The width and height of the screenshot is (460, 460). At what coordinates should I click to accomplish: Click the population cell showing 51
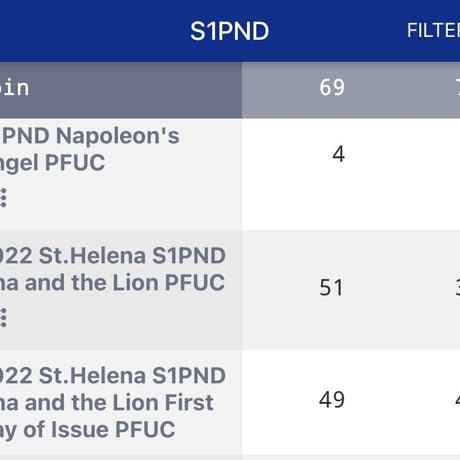click(x=331, y=287)
